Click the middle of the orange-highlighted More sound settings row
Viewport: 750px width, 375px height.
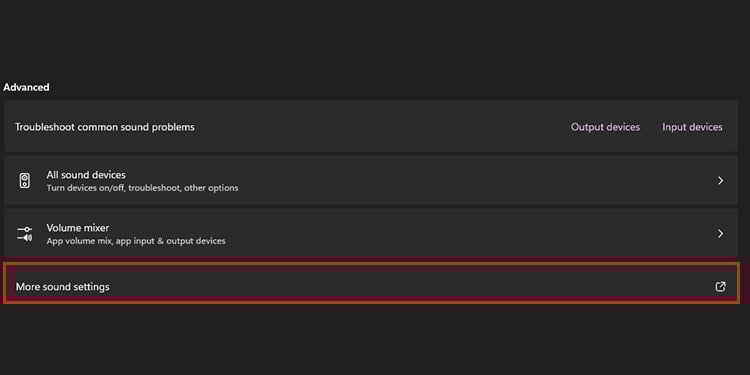pos(371,283)
